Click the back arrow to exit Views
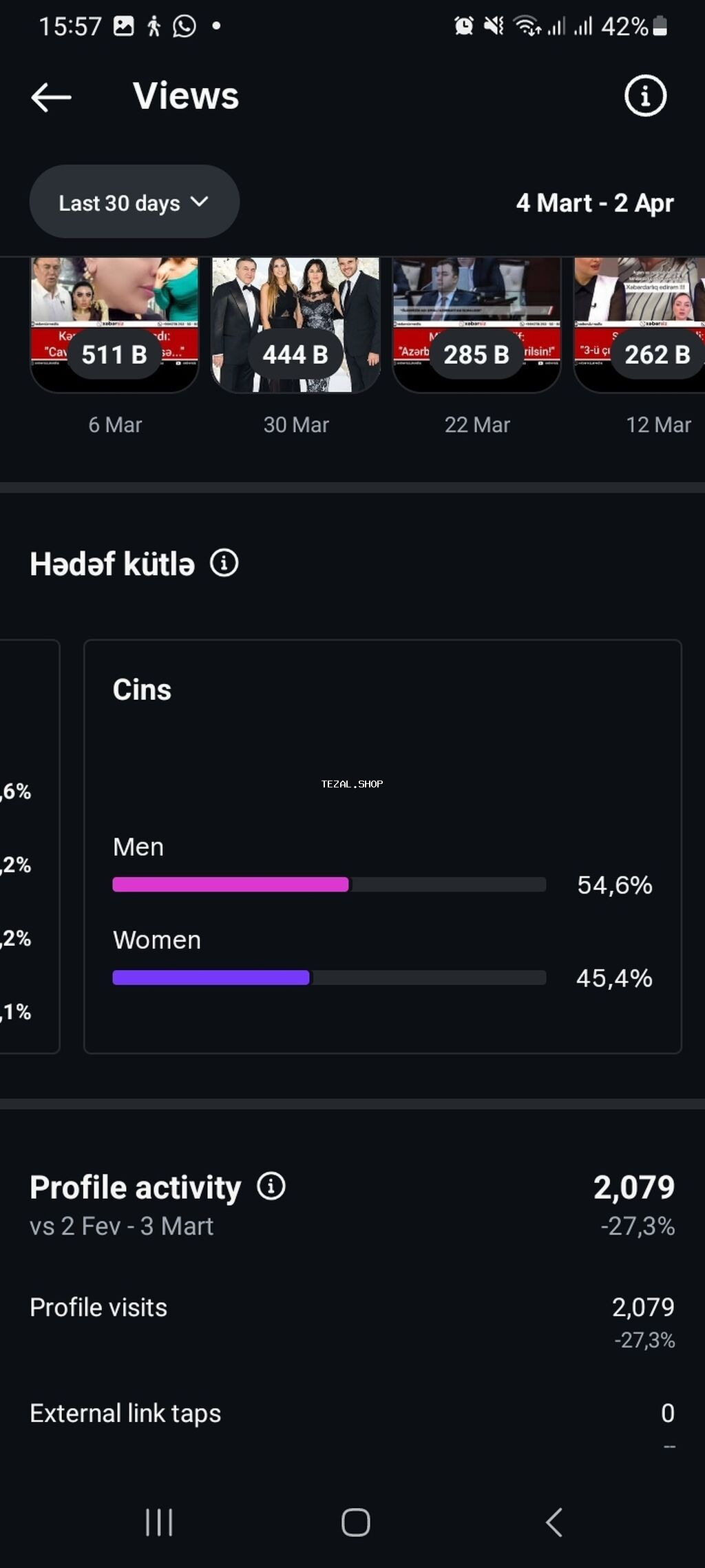Screen dimensions: 705x1568 tap(50, 96)
